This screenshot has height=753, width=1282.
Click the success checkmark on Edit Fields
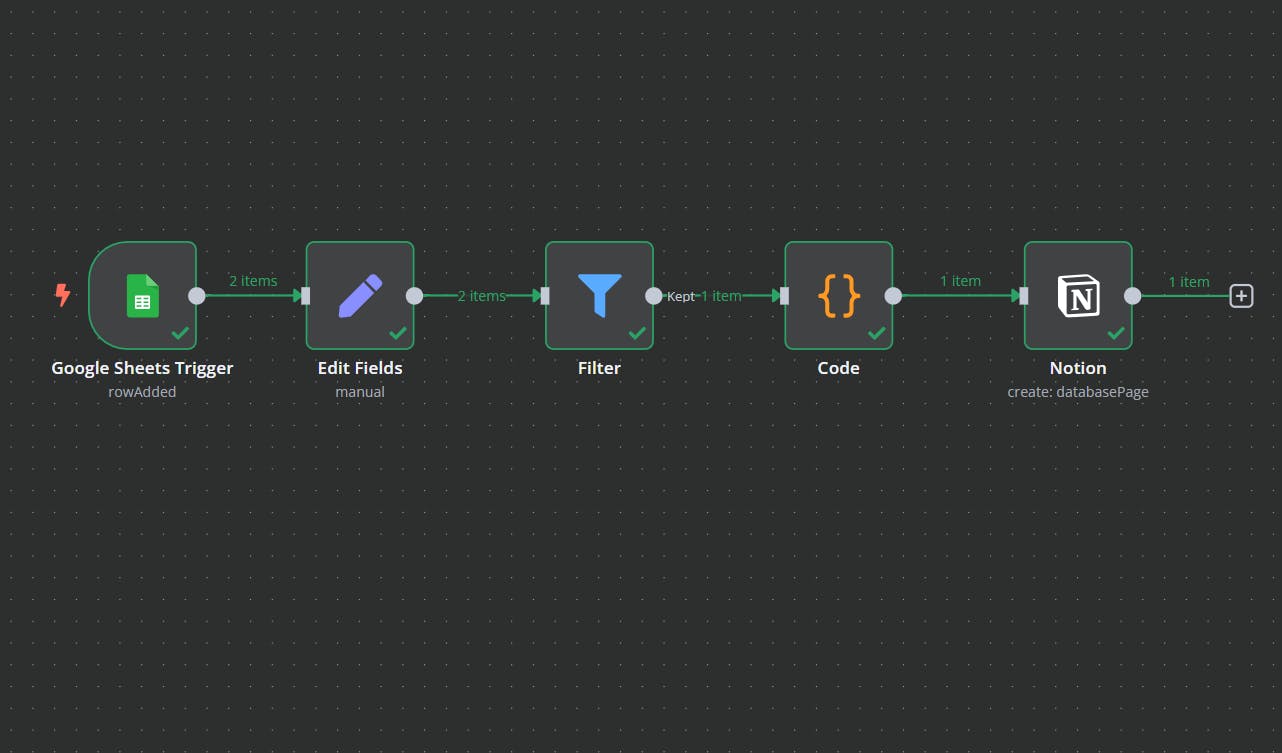coord(398,332)
